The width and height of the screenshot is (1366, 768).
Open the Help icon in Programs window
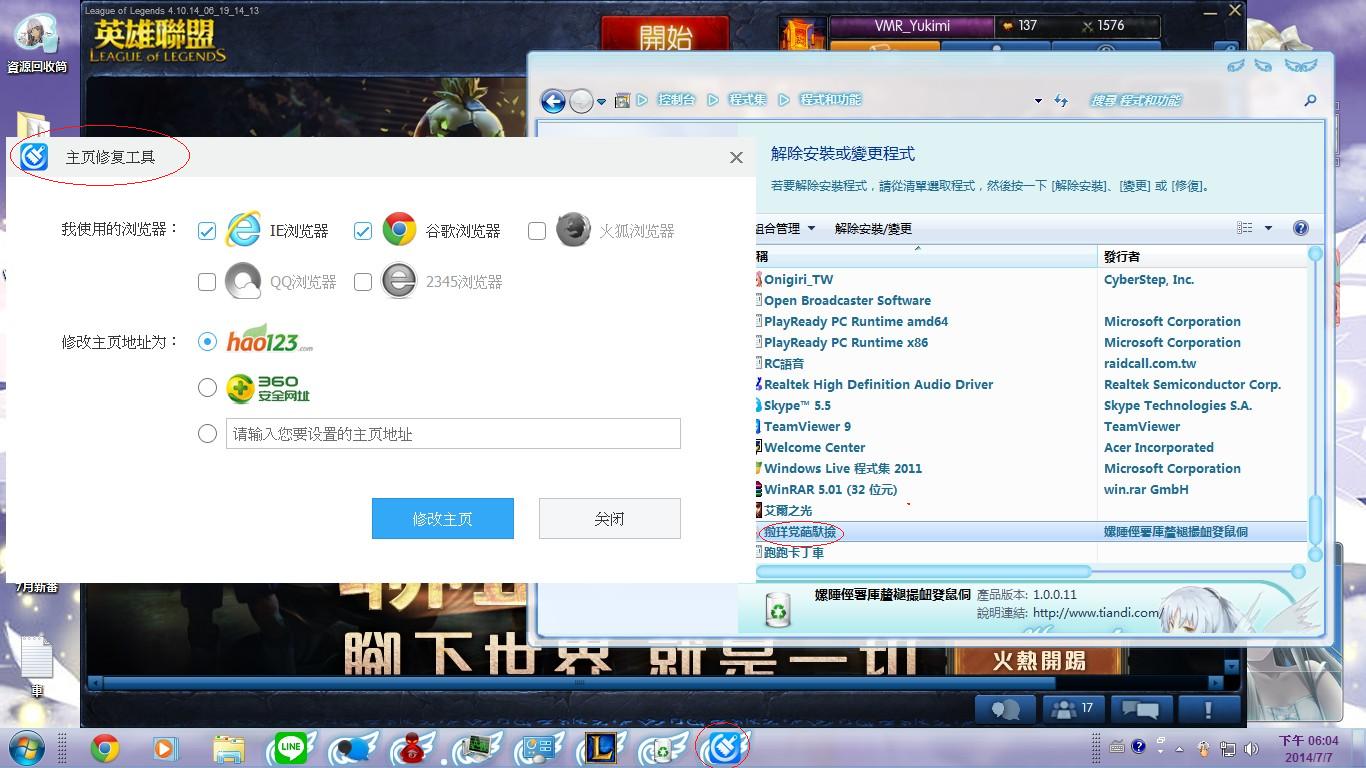pos(1301,228)
